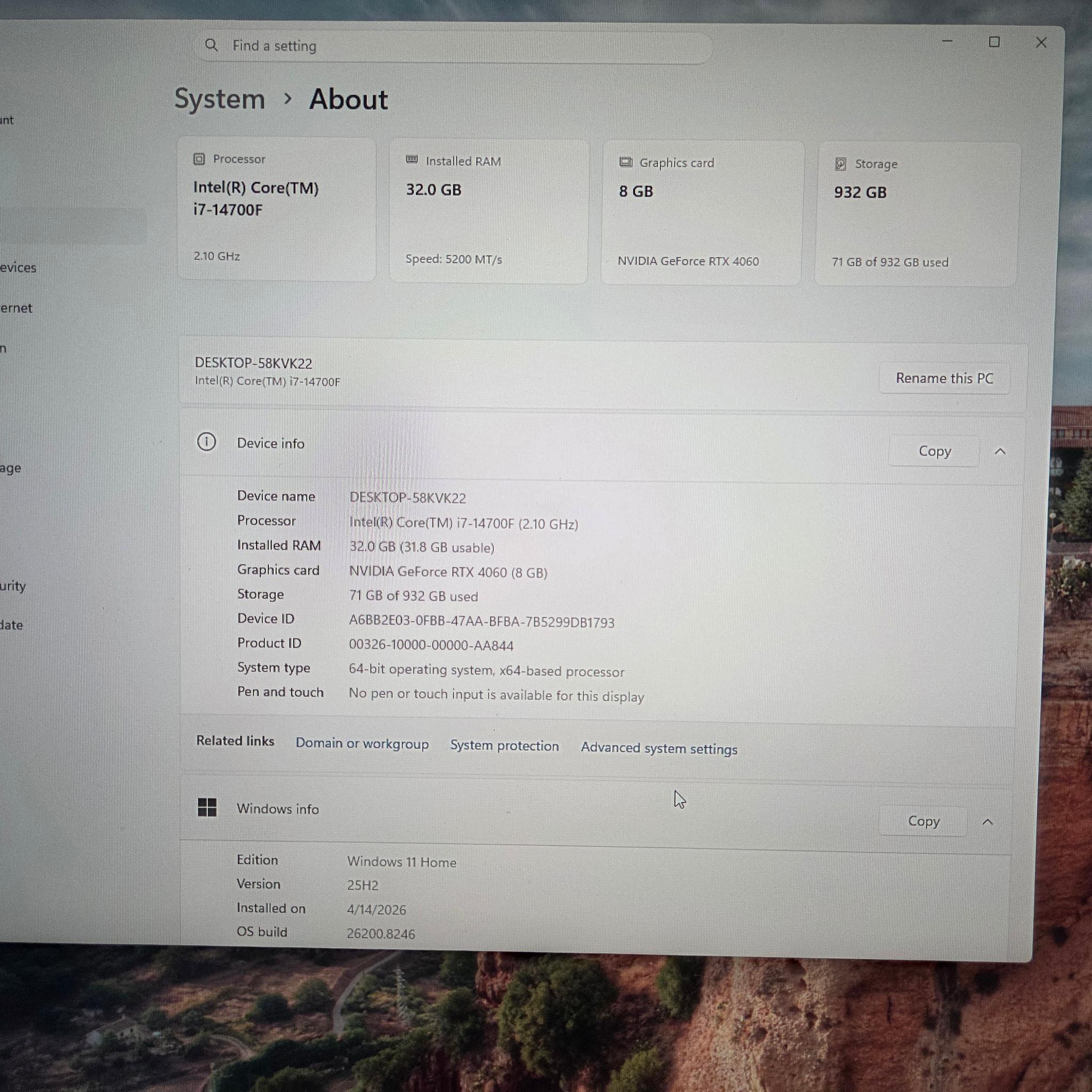Open the Domain or workgroup link

pos(362,743)
